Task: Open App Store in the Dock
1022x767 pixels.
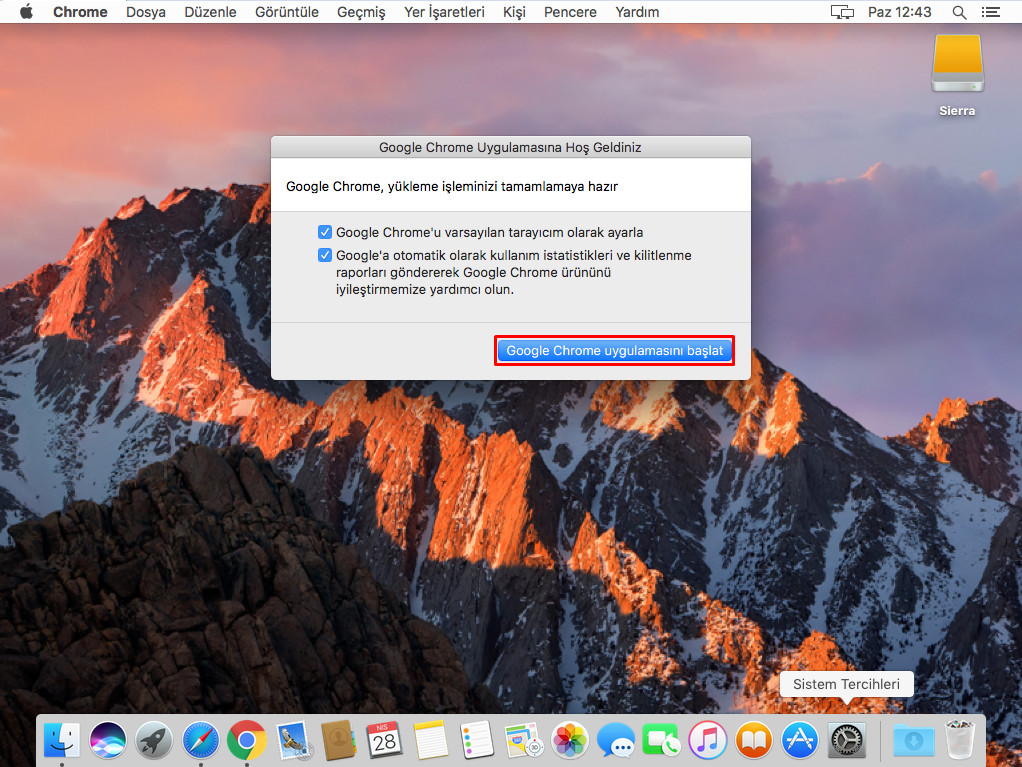Action: [800, 740]
